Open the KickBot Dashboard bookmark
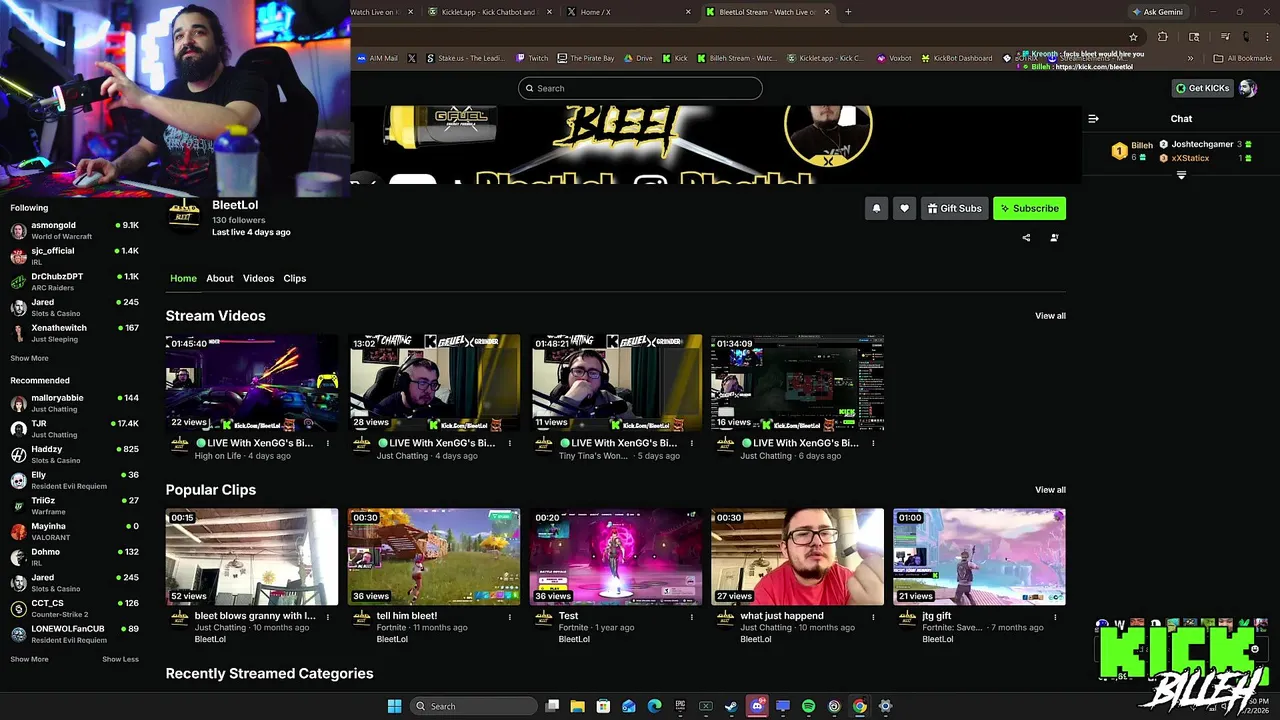This screenshot has width=1280, height=720. [x=956, y=58]
